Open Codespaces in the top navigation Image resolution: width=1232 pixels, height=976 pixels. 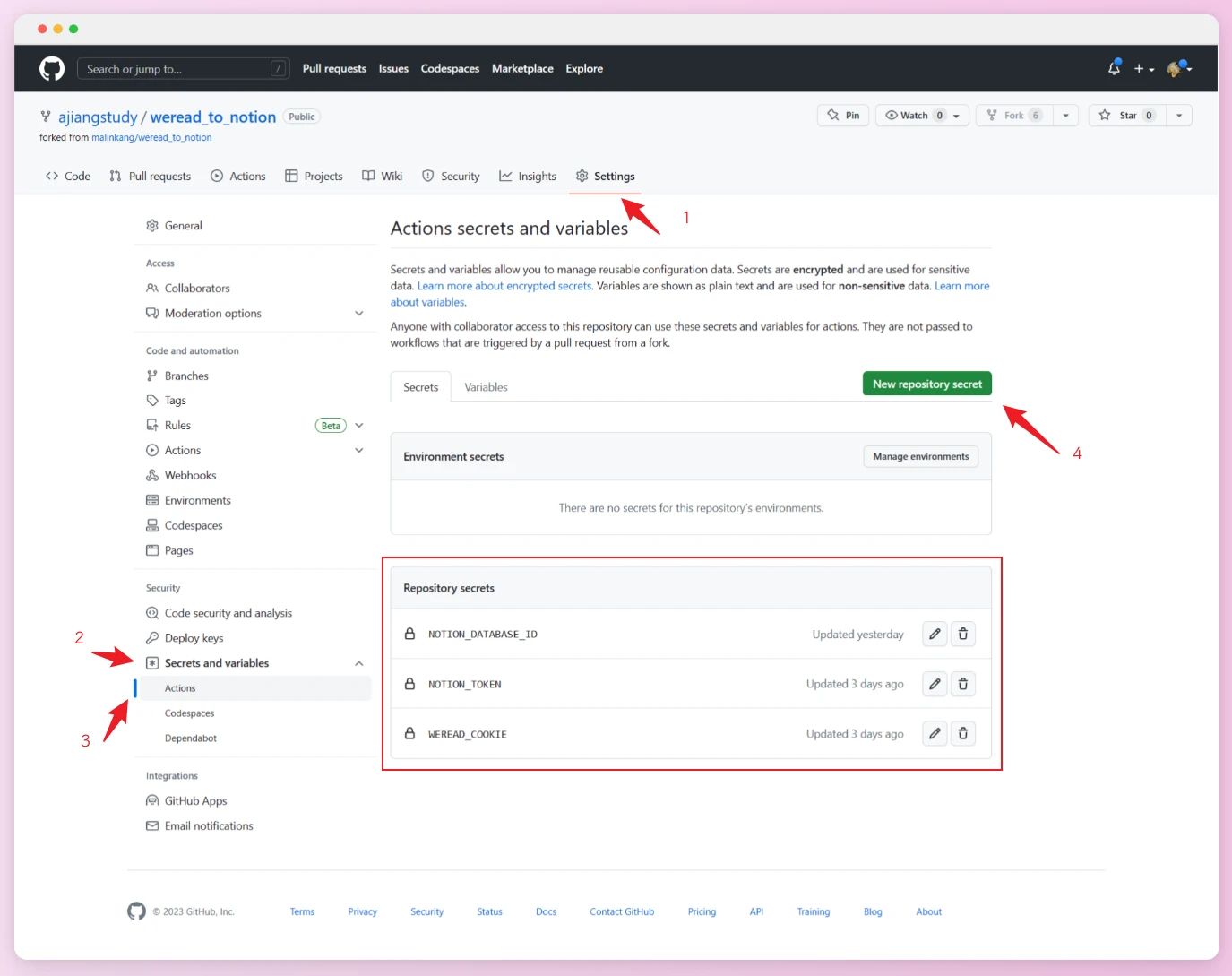[450, 69]
